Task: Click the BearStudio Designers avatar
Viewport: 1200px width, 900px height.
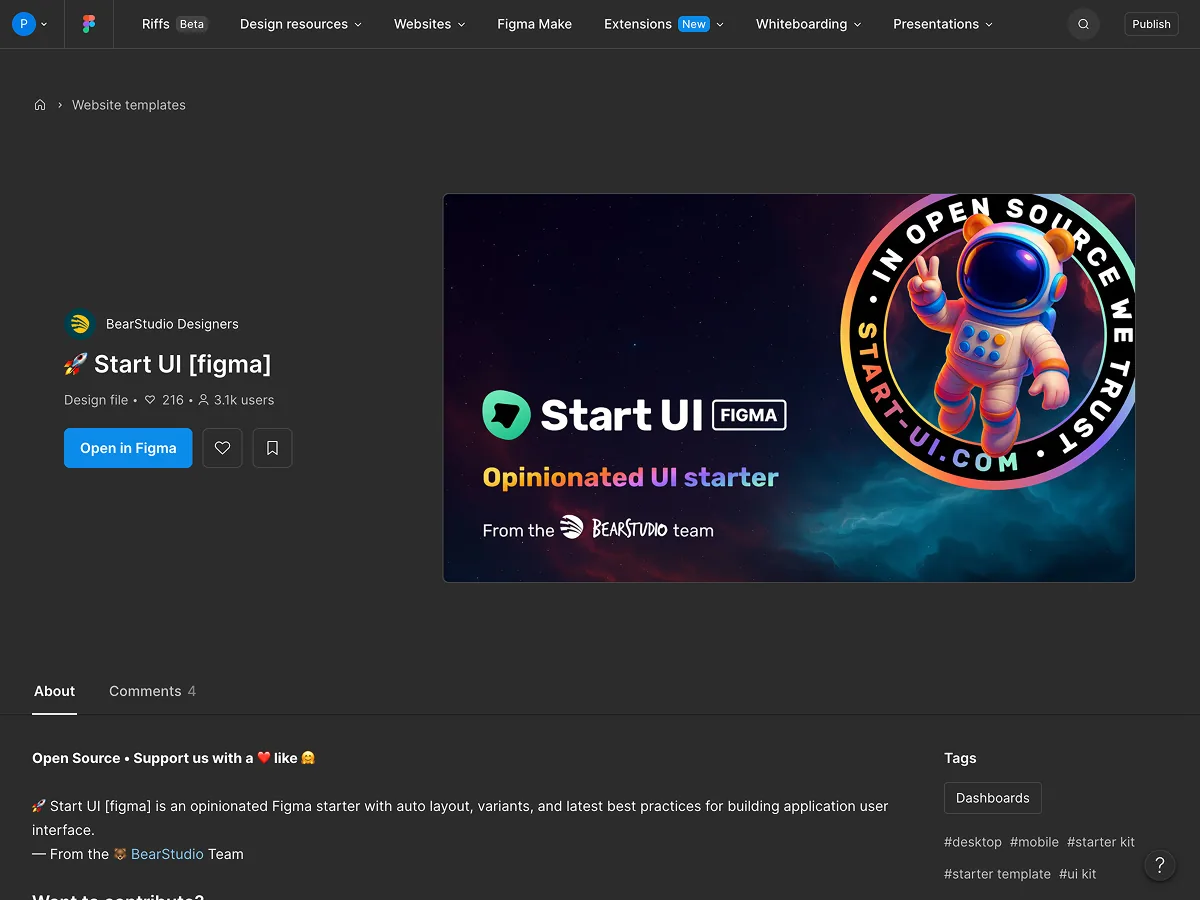Action: click(x=79, y=324)
